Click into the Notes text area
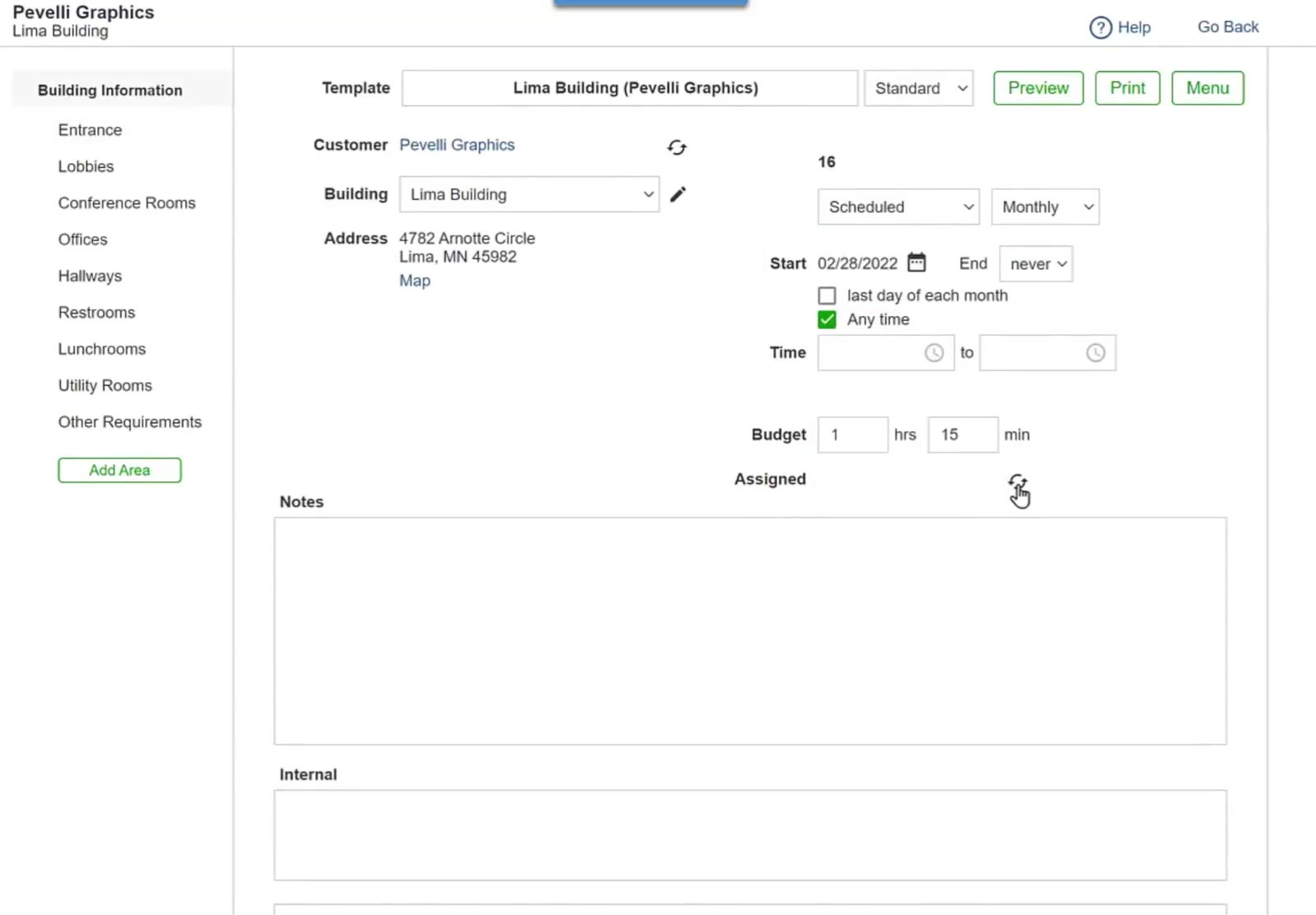 pos(750,631)
